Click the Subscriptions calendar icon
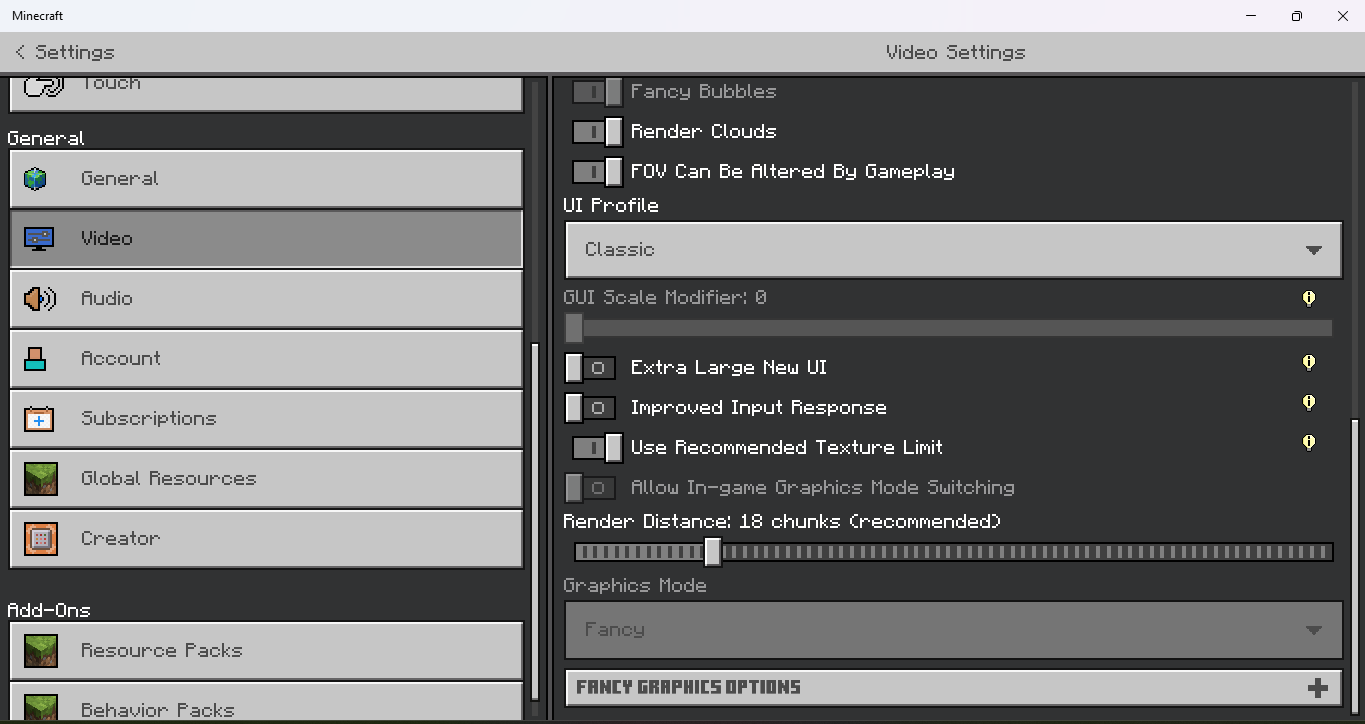The height and width of the screenshot is (724, 1365). click(39, 419)
